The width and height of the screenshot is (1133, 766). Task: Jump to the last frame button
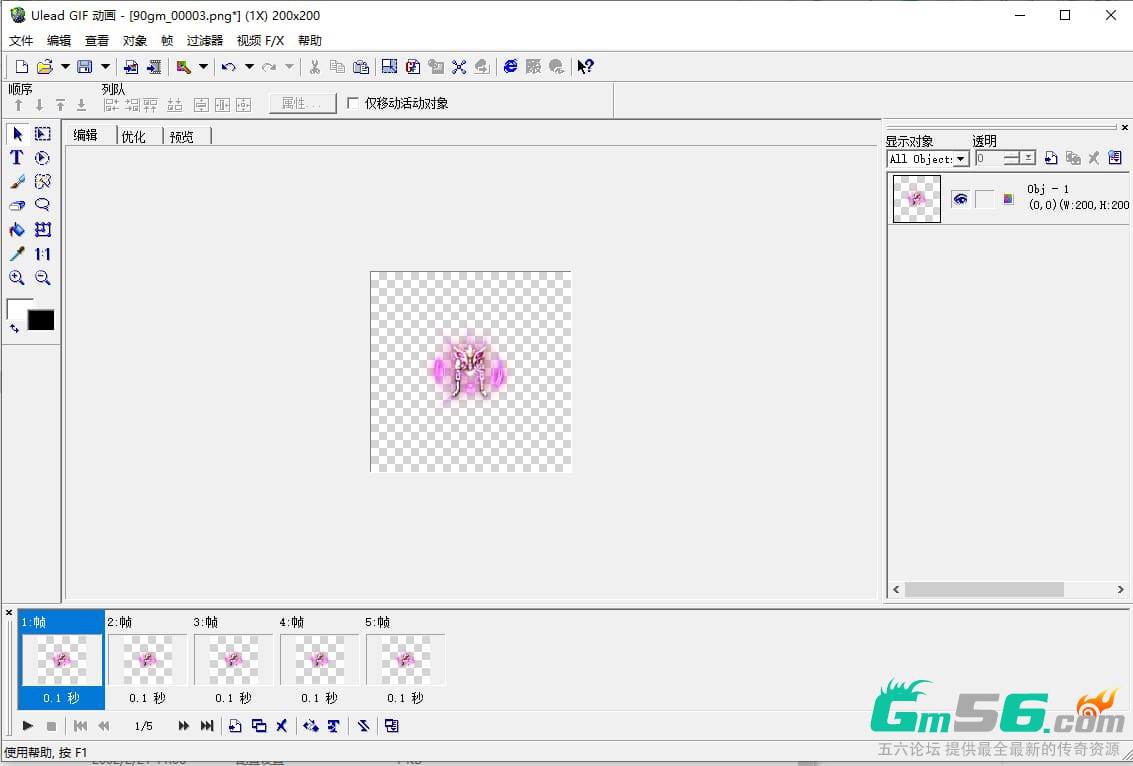tap(207, 726)
